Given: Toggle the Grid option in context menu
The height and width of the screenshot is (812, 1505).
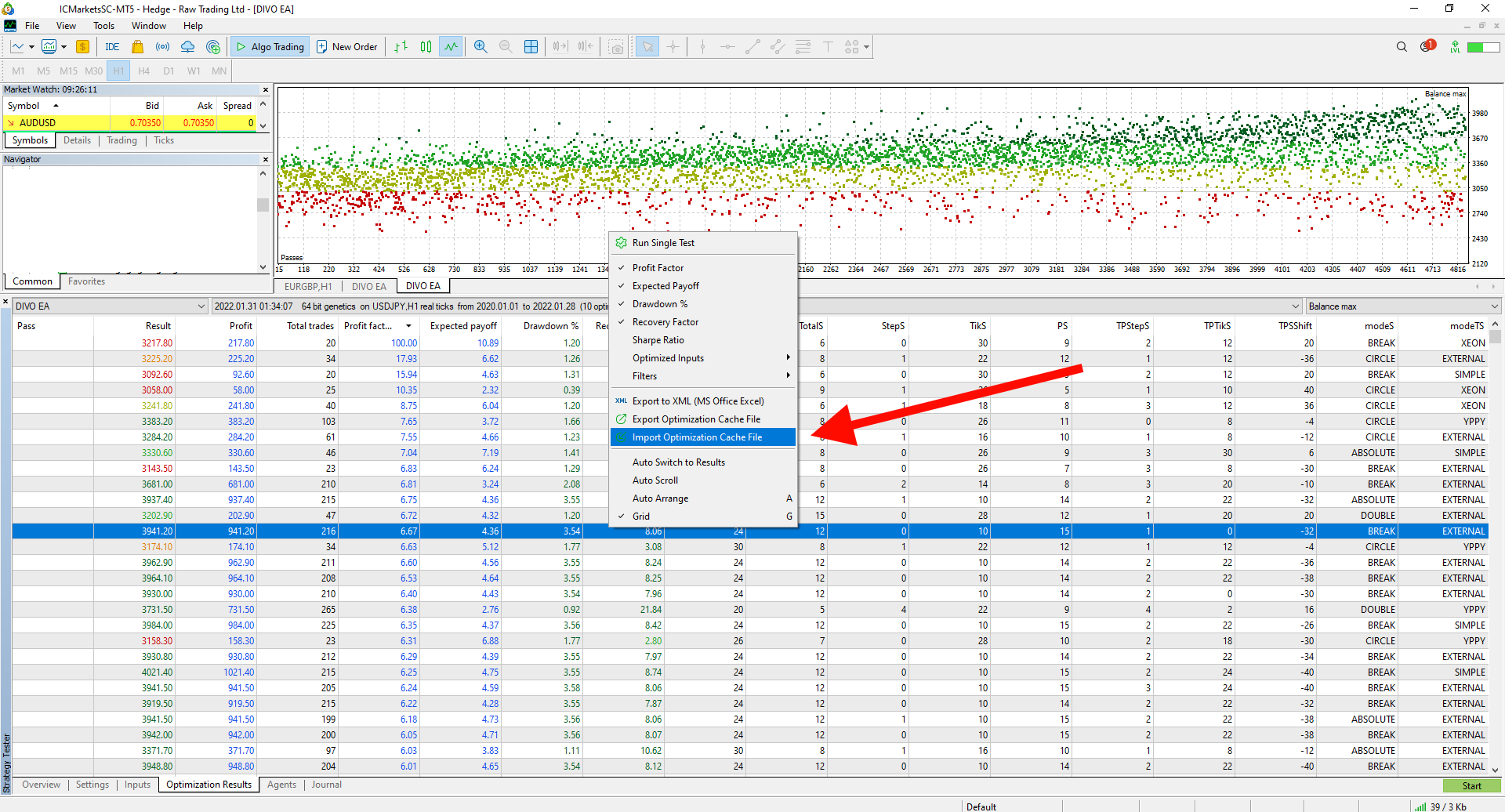Looking at the screenshot, I should tap(641, 517).
